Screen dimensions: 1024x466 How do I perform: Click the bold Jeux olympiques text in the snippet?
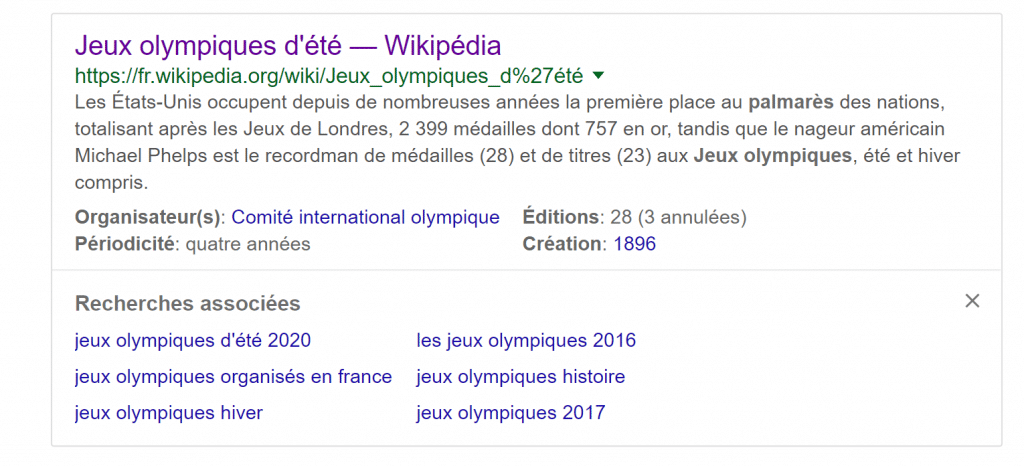tap(773, 157)
